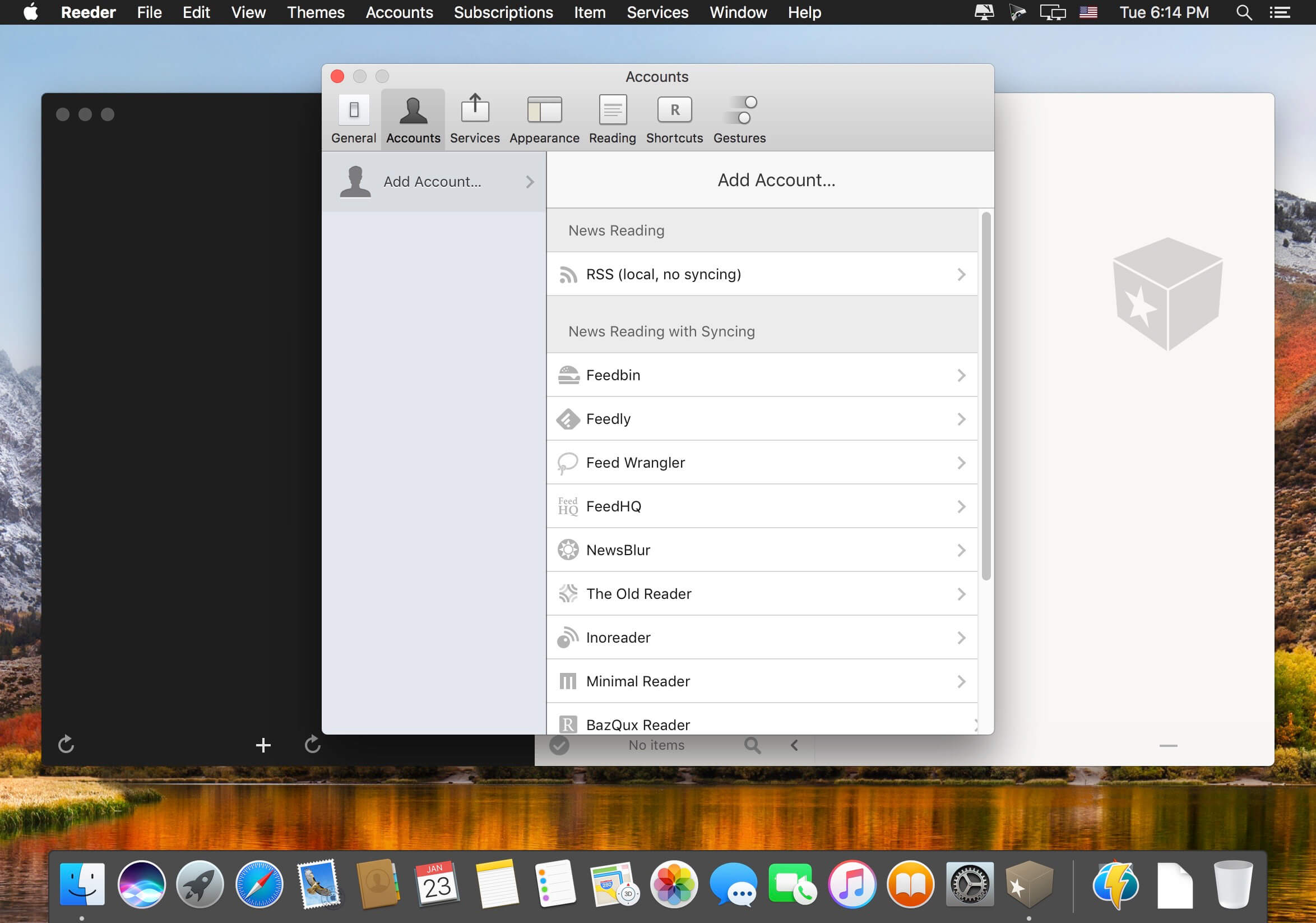Click the Minimal Reader logo icon
Viewport: 1316px width, 923px height.
567,682
